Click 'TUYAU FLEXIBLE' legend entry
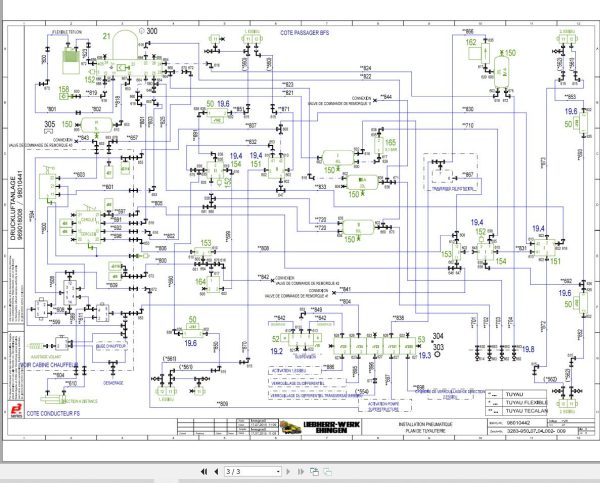Screen dimensions: 600x483 [527, 403]
